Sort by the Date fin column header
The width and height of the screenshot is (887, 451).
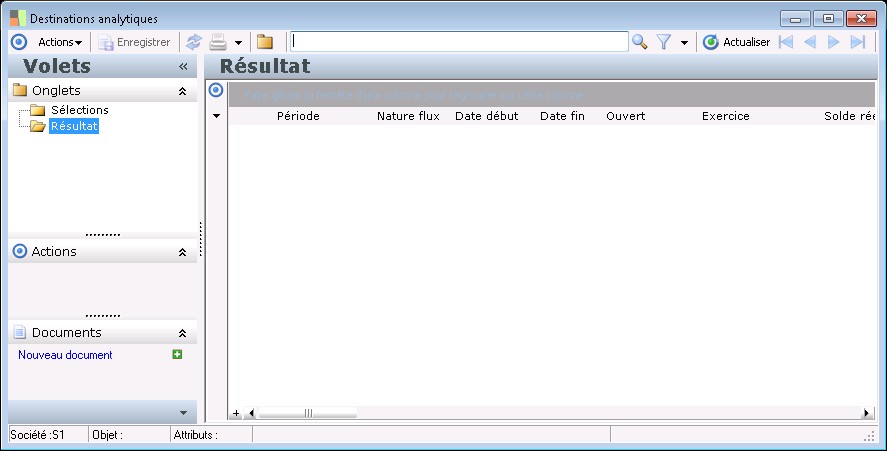point(562,116)
